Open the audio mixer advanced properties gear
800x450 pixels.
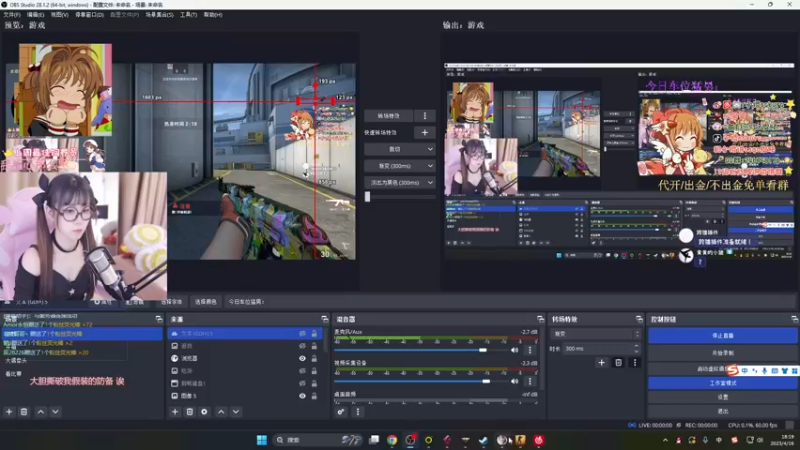click(341, 412)
